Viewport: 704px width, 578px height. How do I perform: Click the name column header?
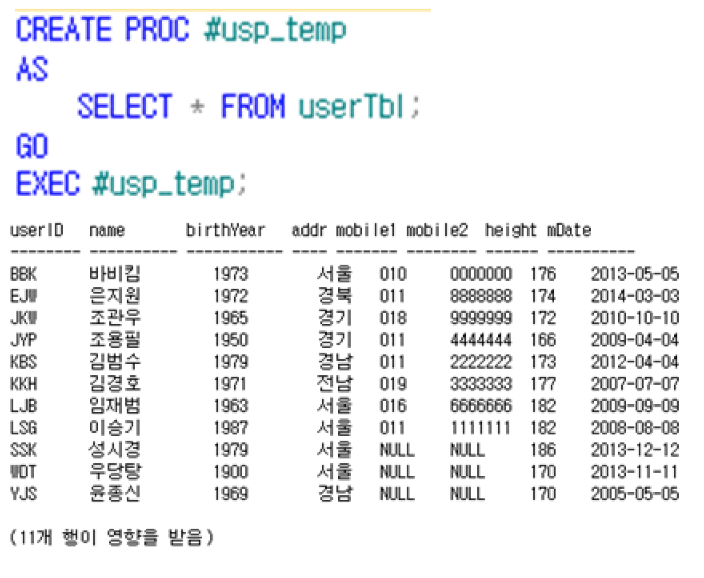point(107,230)
